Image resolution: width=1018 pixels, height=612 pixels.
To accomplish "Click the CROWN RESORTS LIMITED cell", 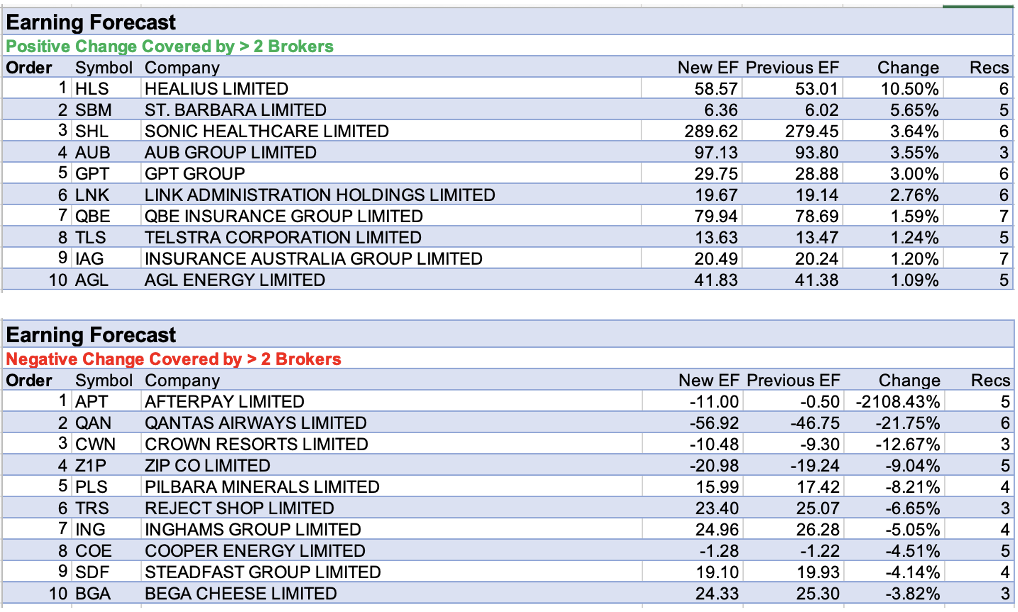I will click(256, 444).
